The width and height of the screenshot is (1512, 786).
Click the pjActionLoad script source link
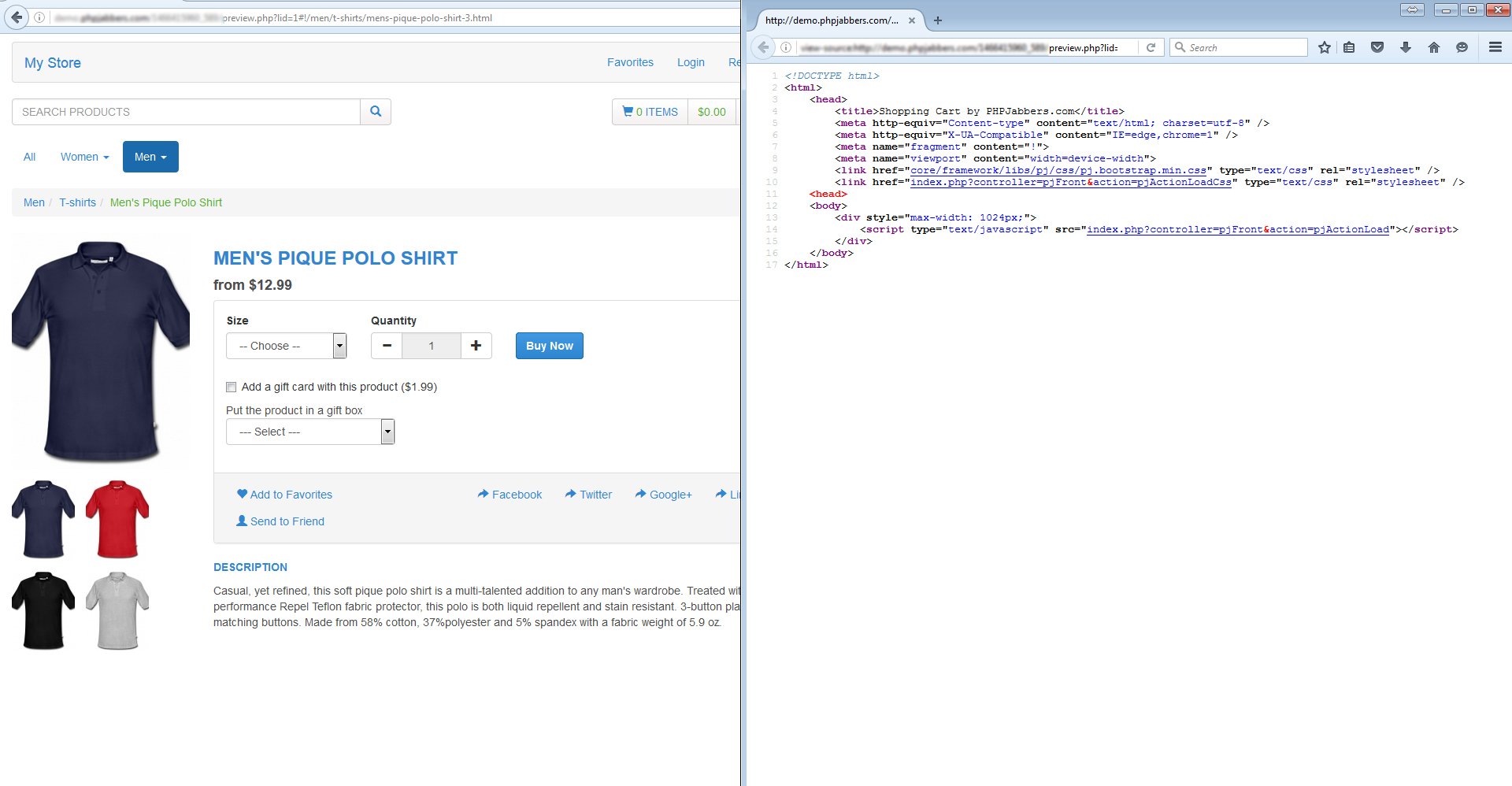pos(1238,229)
